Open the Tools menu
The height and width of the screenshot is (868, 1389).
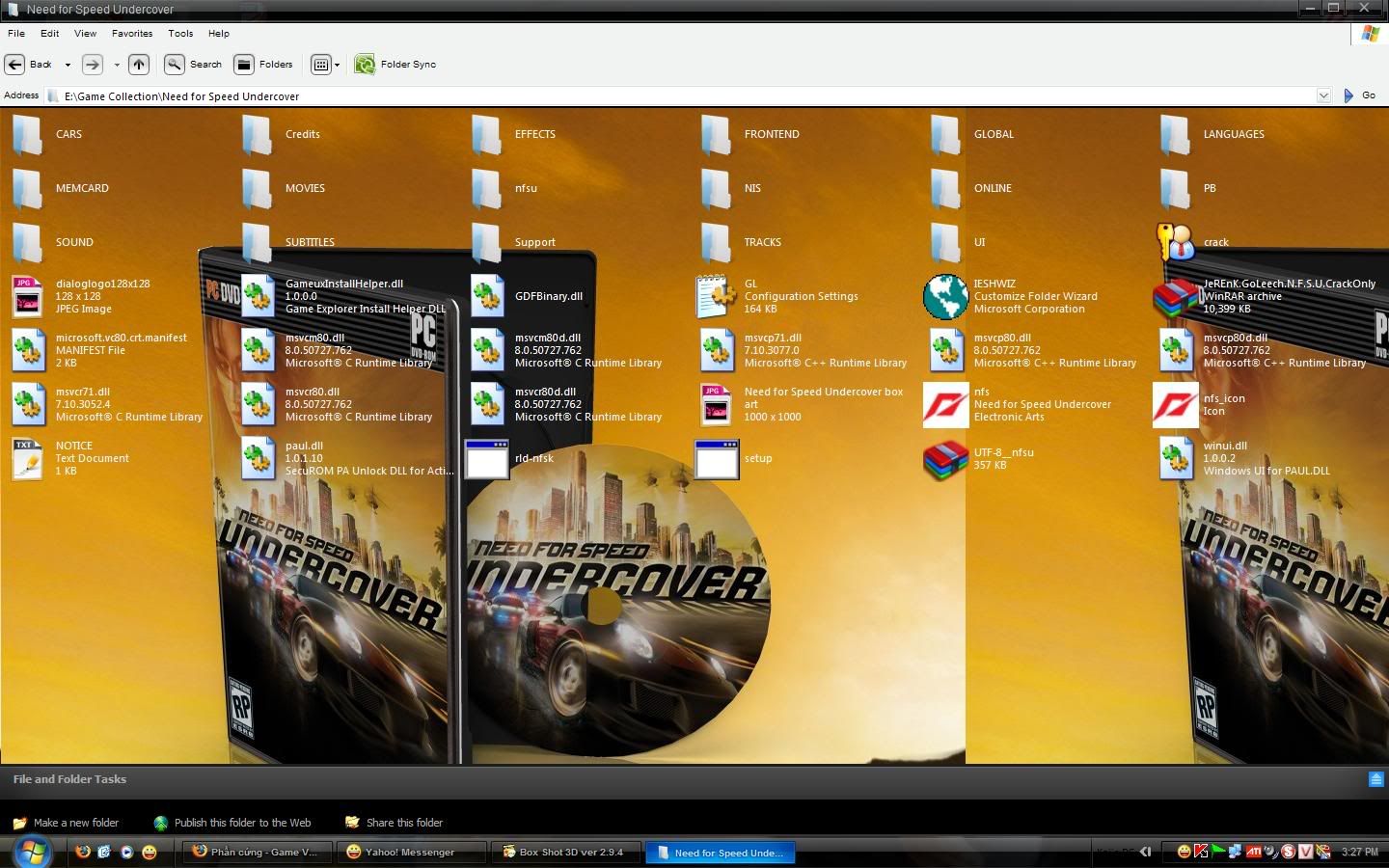[180, 33]
